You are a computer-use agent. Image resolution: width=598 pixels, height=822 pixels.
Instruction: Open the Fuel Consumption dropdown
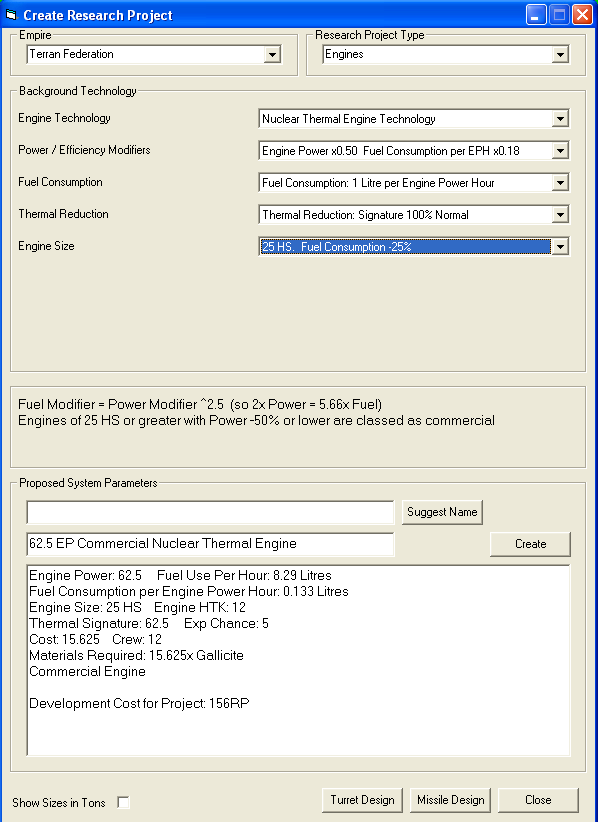tap(560, 183)
